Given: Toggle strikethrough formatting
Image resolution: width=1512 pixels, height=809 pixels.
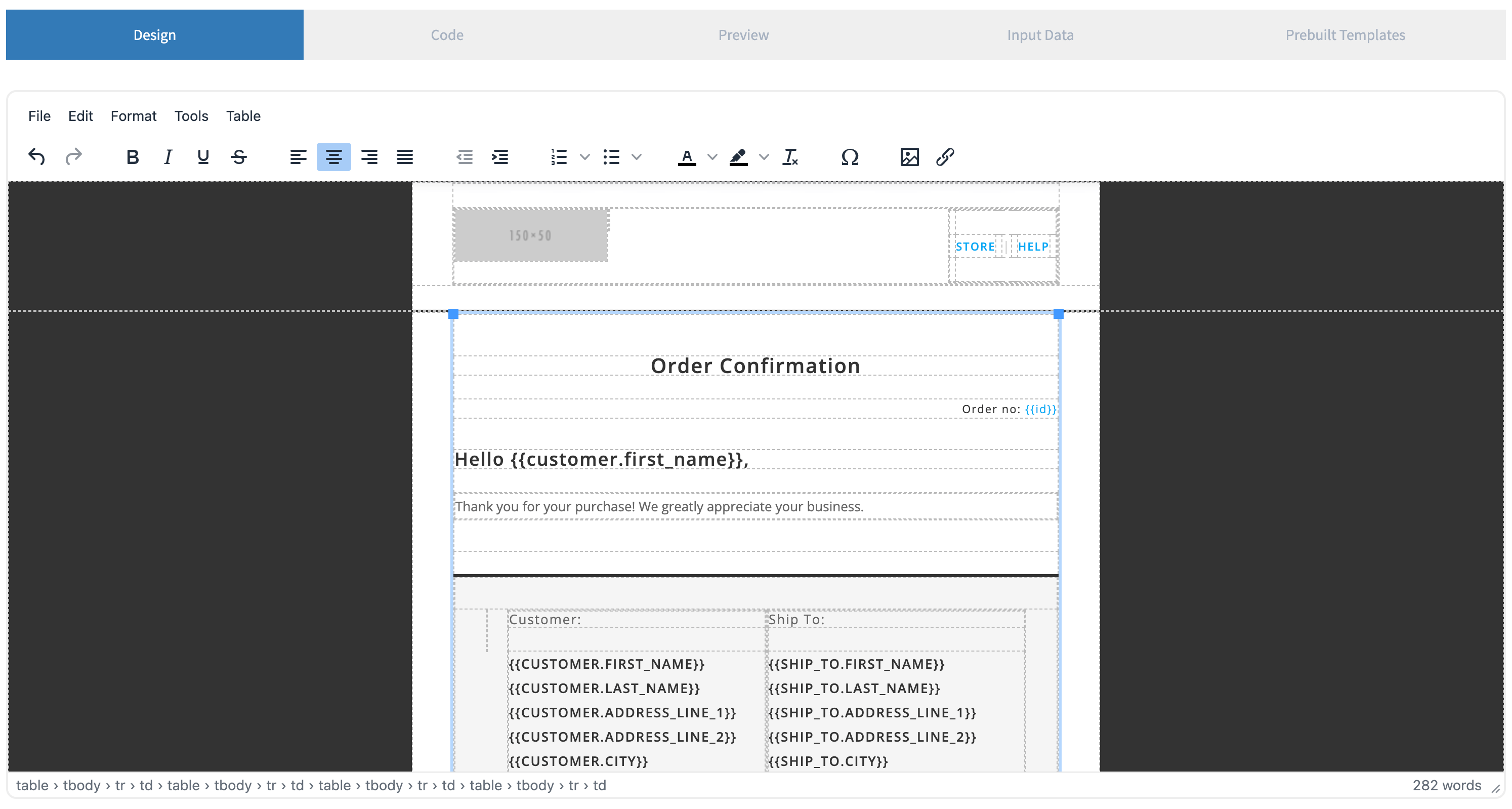Looking at the screenshot, I should point(239,157).
